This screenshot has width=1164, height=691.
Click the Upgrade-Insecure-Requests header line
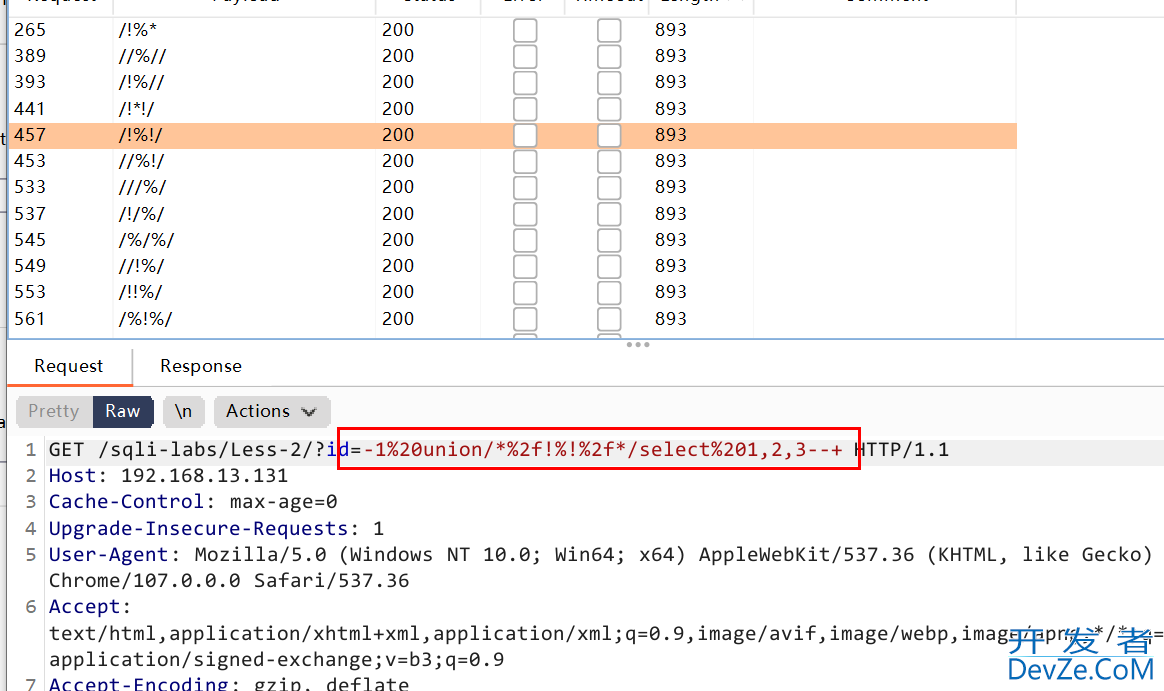217,528
